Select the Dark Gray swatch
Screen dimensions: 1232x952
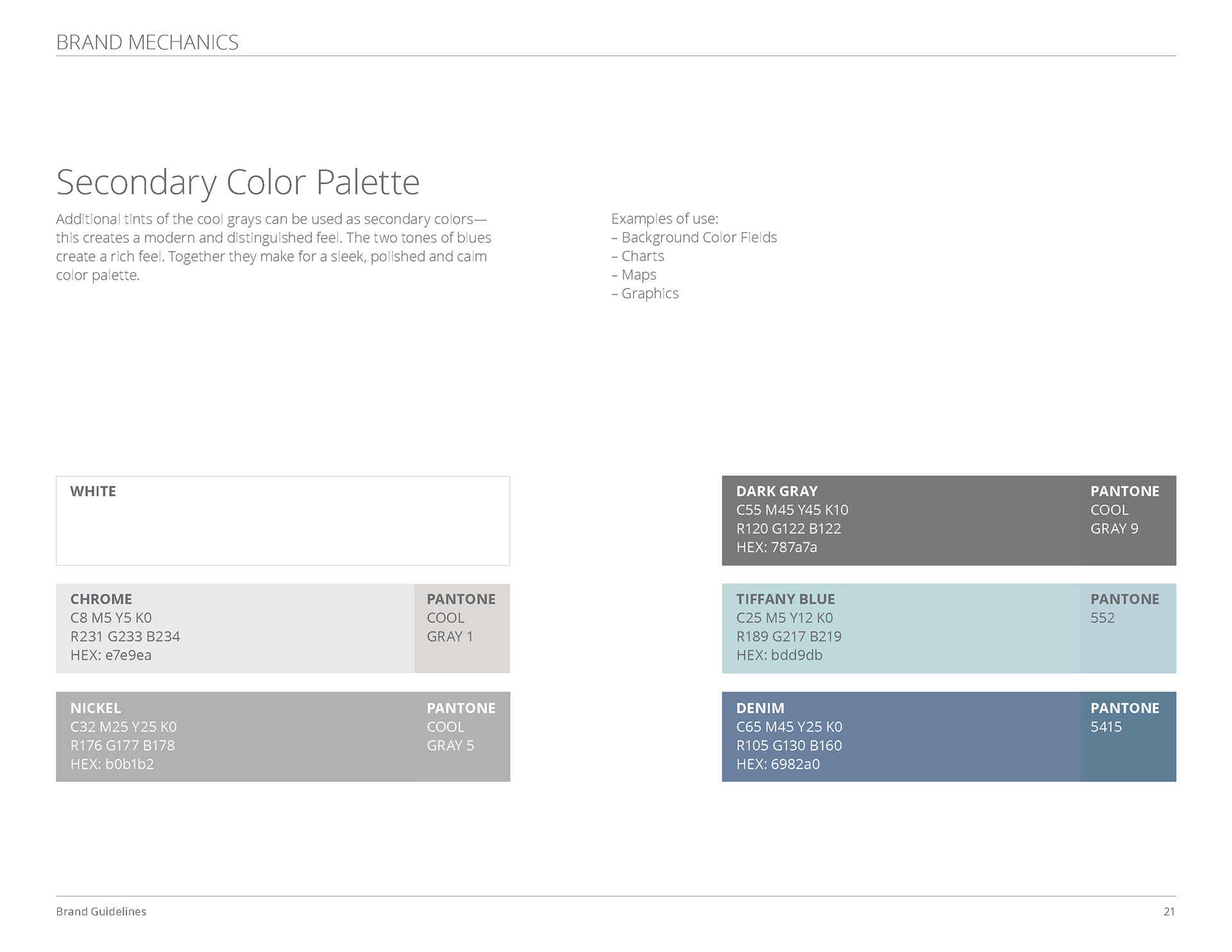[900, 520]
